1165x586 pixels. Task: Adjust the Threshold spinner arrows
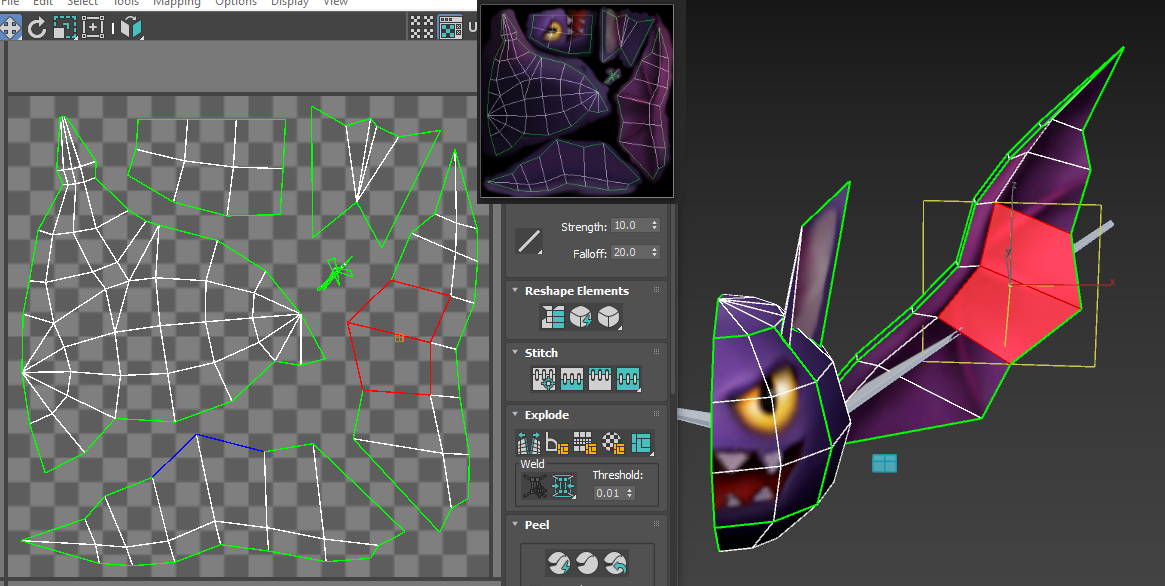coord(631,492)
